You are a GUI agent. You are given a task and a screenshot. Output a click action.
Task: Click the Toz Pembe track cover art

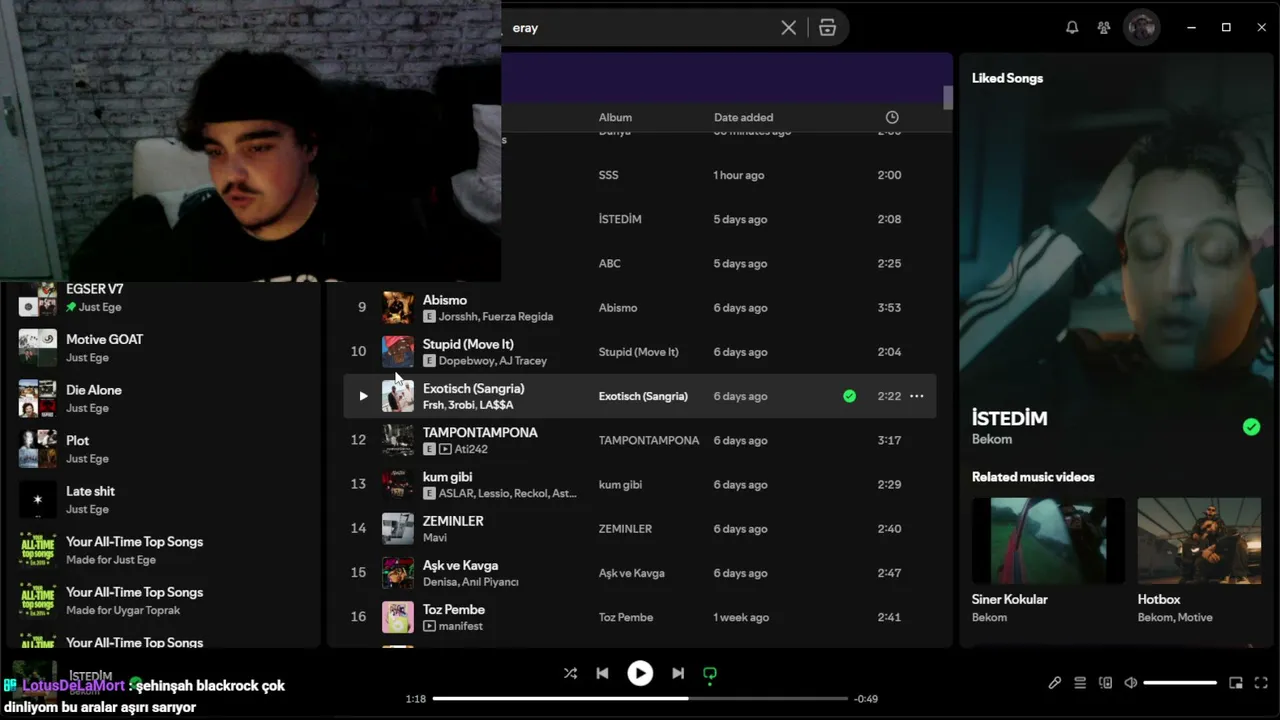point(398,617)
